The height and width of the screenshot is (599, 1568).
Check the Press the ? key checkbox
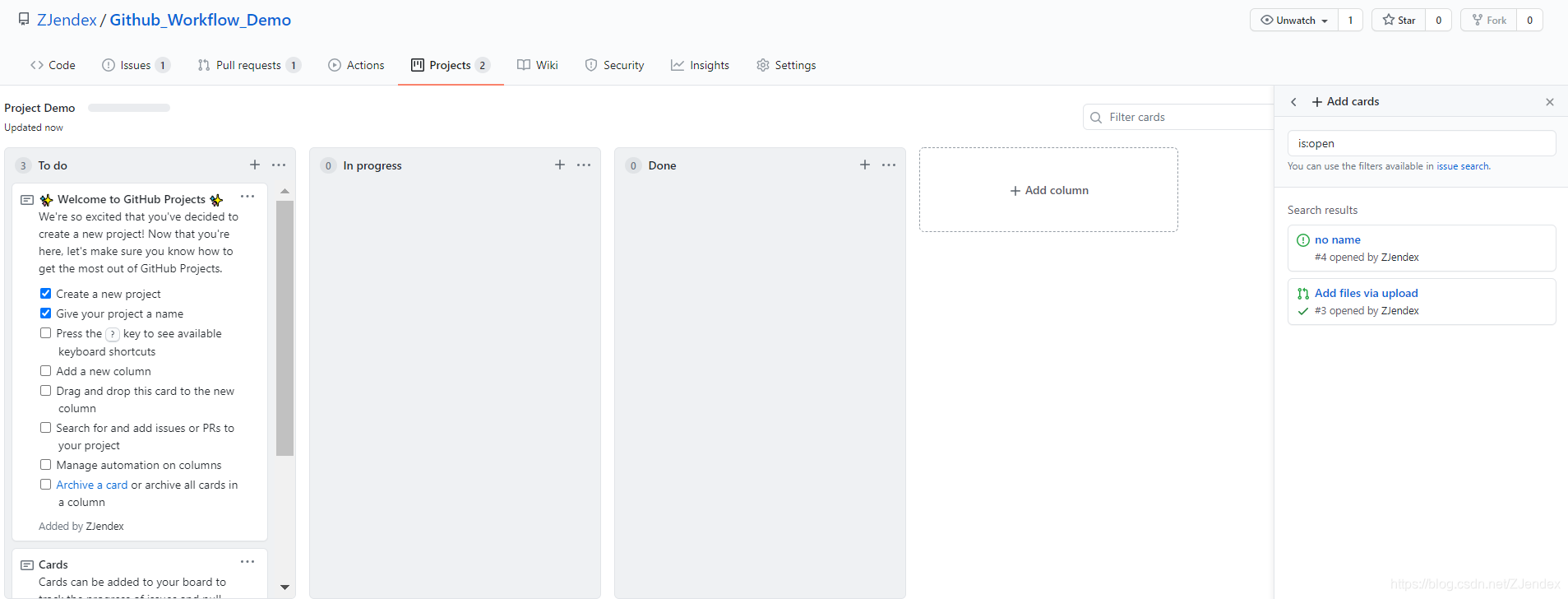[46, 332]
